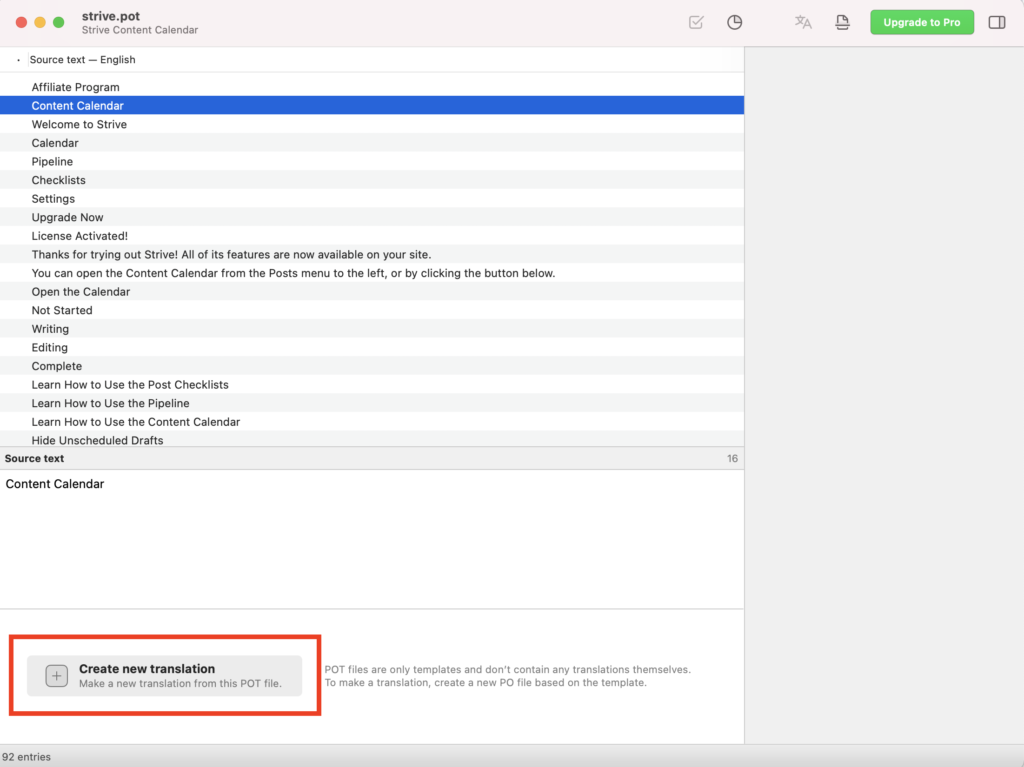Viewport: 1024px width, 767px height.
Task: Select Learn How to Use the Content Calendar
Action: 372,422
